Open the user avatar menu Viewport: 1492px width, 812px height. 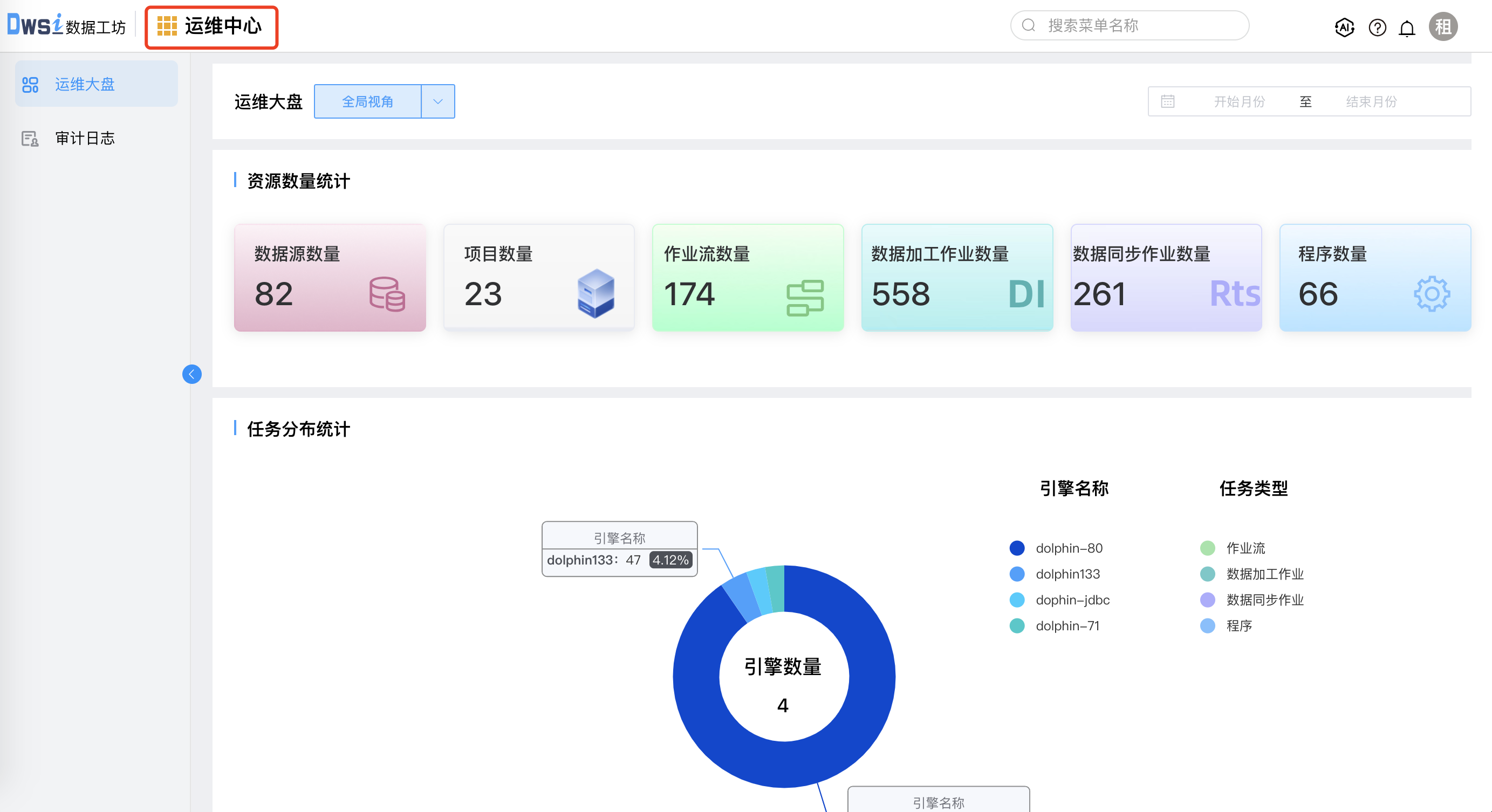(x=1443, y=26)
